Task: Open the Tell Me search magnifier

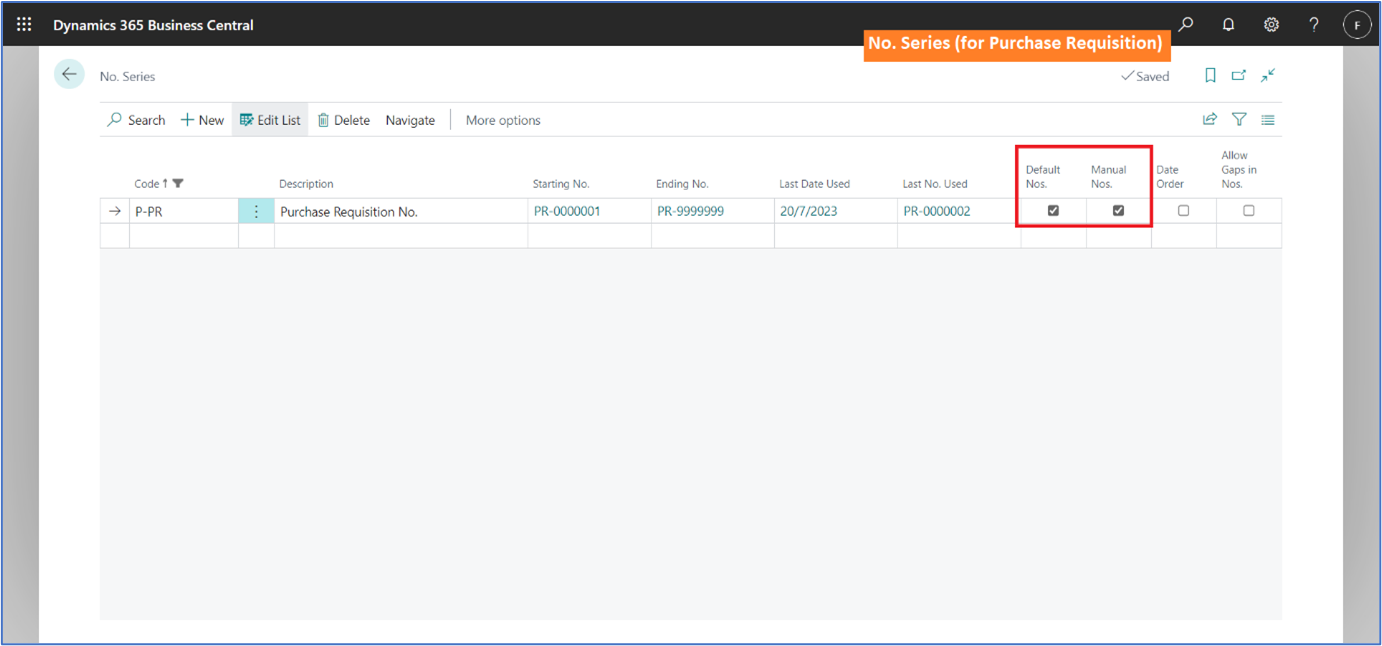Action: [1186, 25]
